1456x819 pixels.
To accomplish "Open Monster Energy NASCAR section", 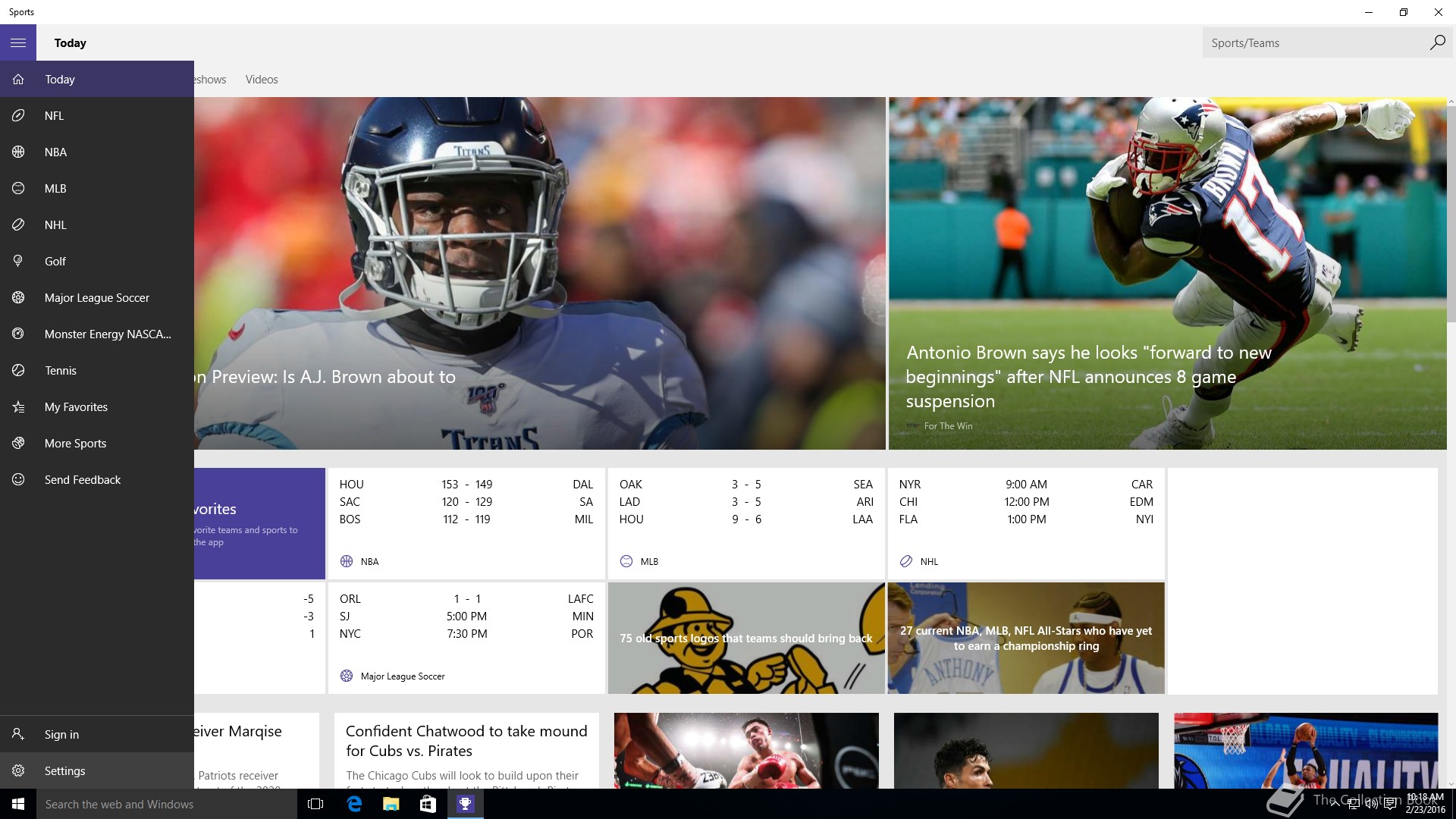I will pos(97,334).
